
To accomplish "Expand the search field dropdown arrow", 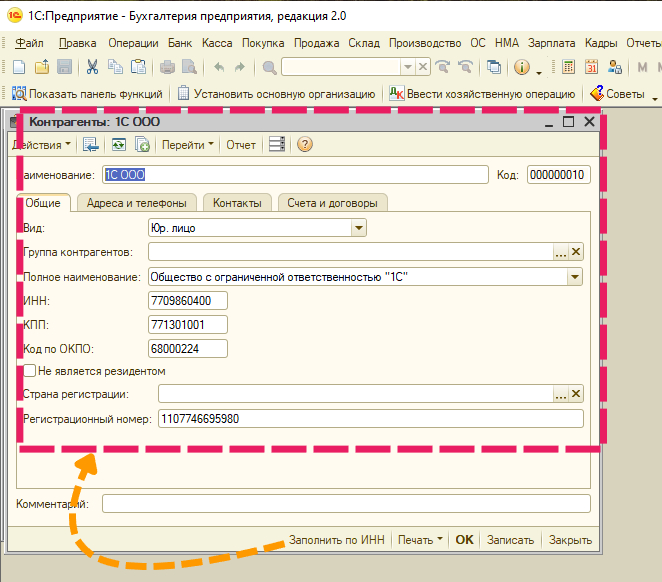I will [407, 67].
